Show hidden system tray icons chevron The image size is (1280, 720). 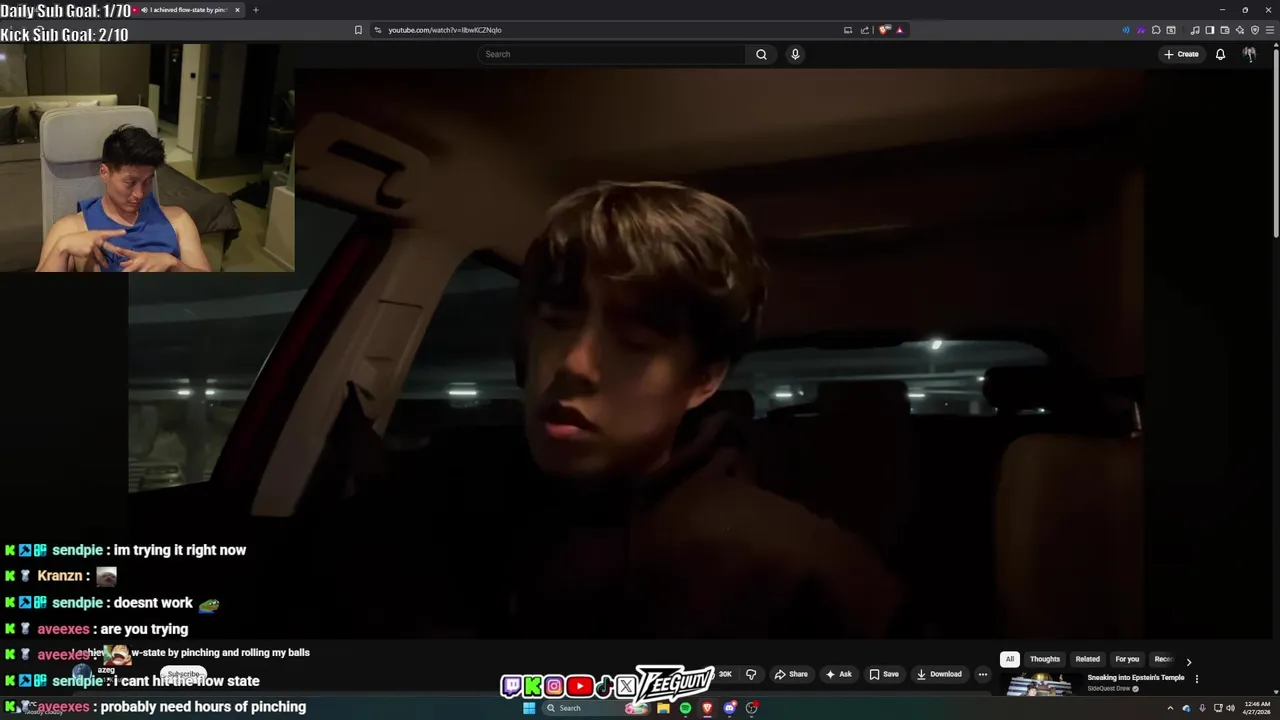1171,708
